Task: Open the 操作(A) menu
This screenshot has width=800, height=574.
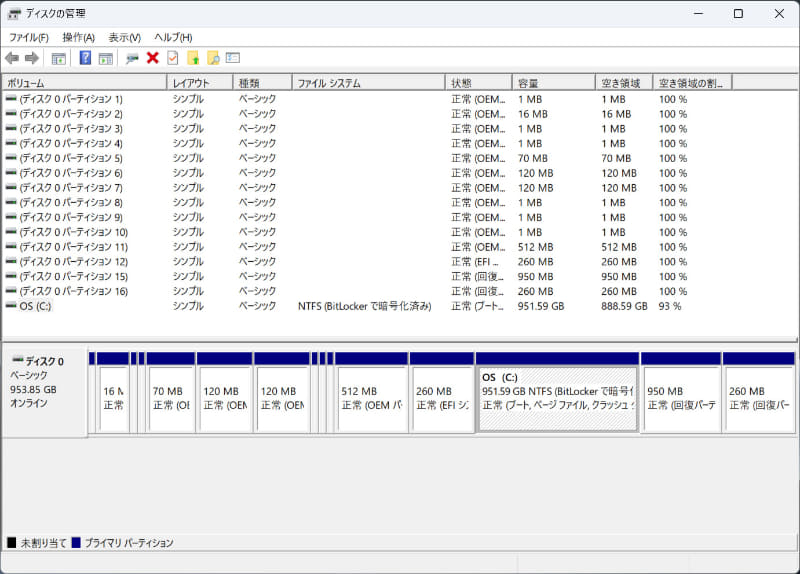Action: [79, 38]
